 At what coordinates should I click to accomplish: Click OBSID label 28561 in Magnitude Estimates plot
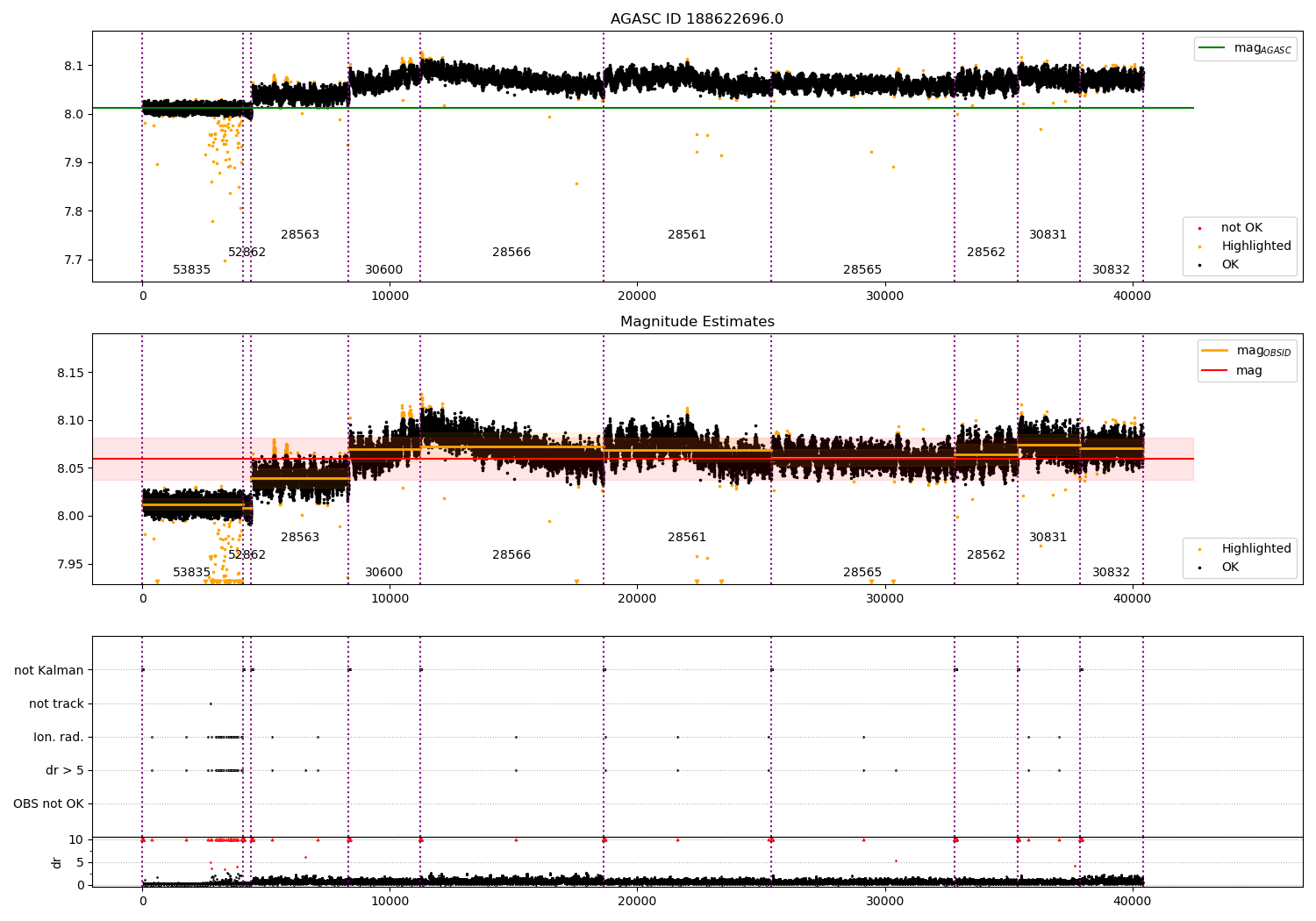tap(687, 538)
